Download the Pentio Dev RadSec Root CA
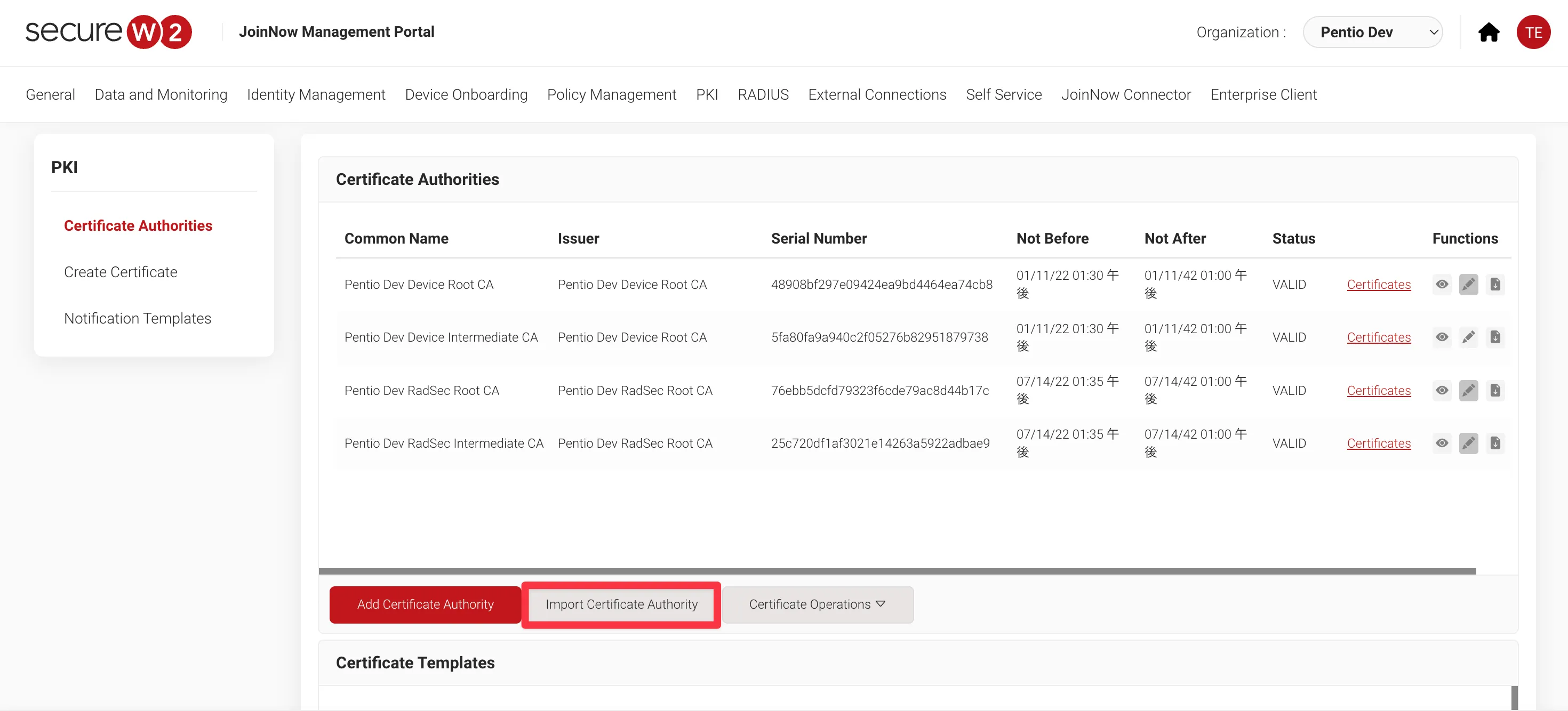This screenshot has height=711, width=1568. [x=1495, y=390]
